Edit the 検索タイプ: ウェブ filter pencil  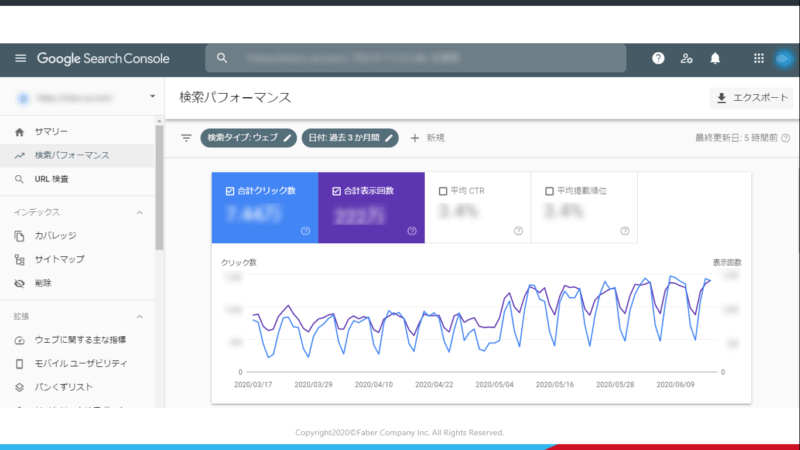(x=288, y=138)
